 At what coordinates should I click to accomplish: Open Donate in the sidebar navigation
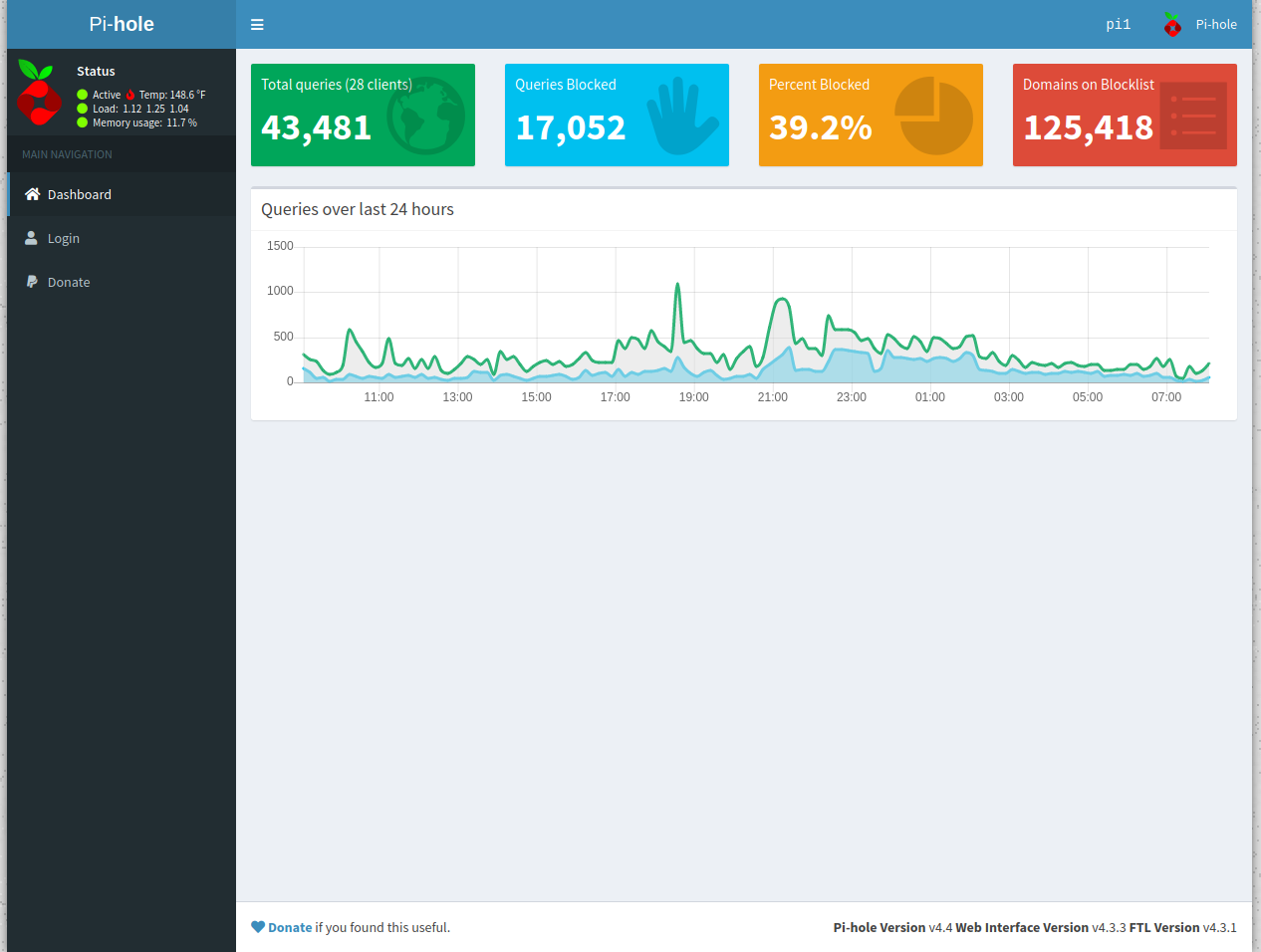[69, 282]
